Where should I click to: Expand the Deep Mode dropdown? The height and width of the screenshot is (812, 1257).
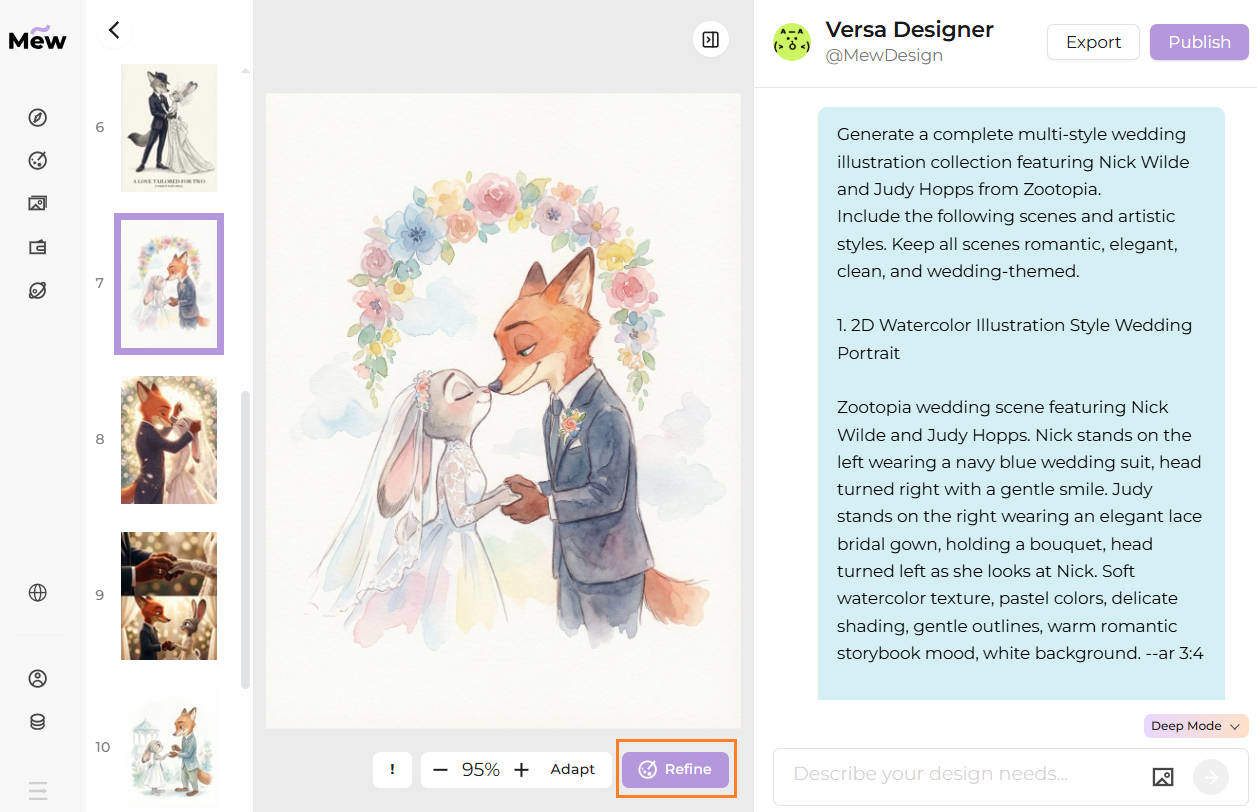(x=1196, y=726)
